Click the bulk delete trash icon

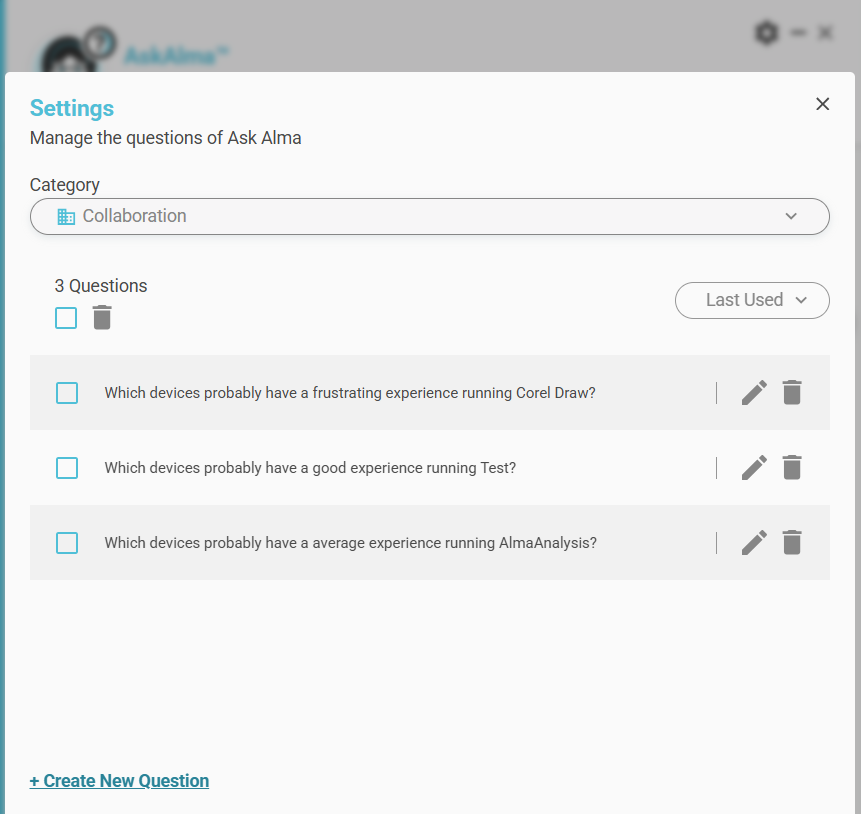point(102,318)
